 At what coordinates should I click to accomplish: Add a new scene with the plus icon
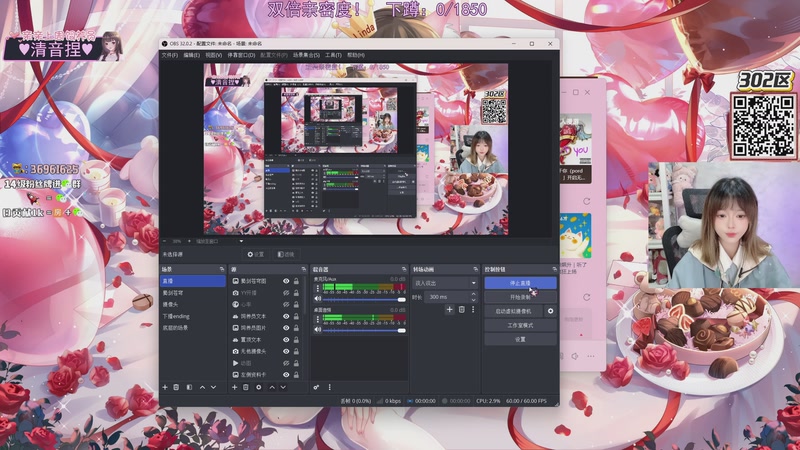click(x=165, y=387)
